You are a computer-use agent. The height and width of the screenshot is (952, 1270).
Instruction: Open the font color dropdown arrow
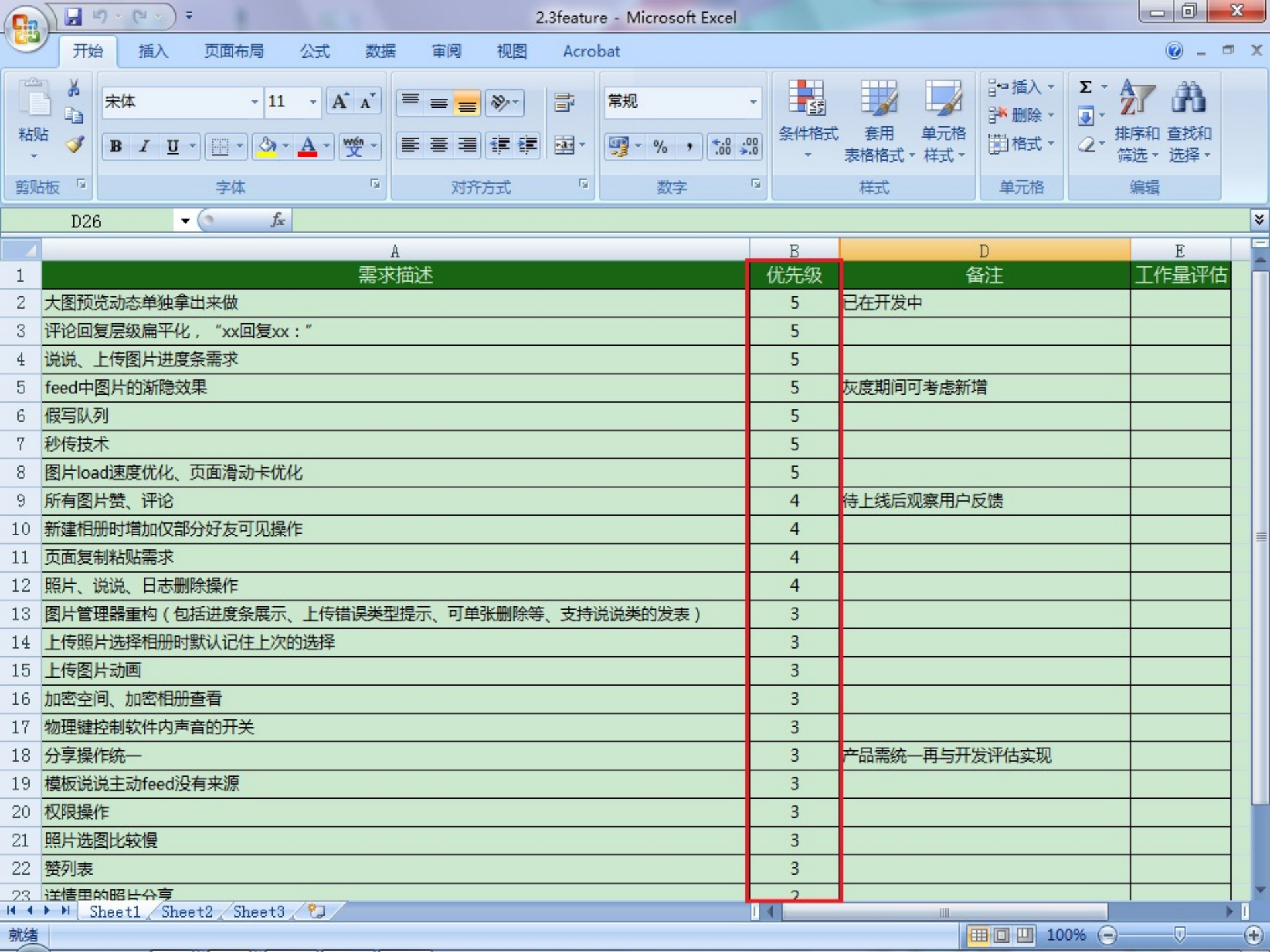pos(326,147)
